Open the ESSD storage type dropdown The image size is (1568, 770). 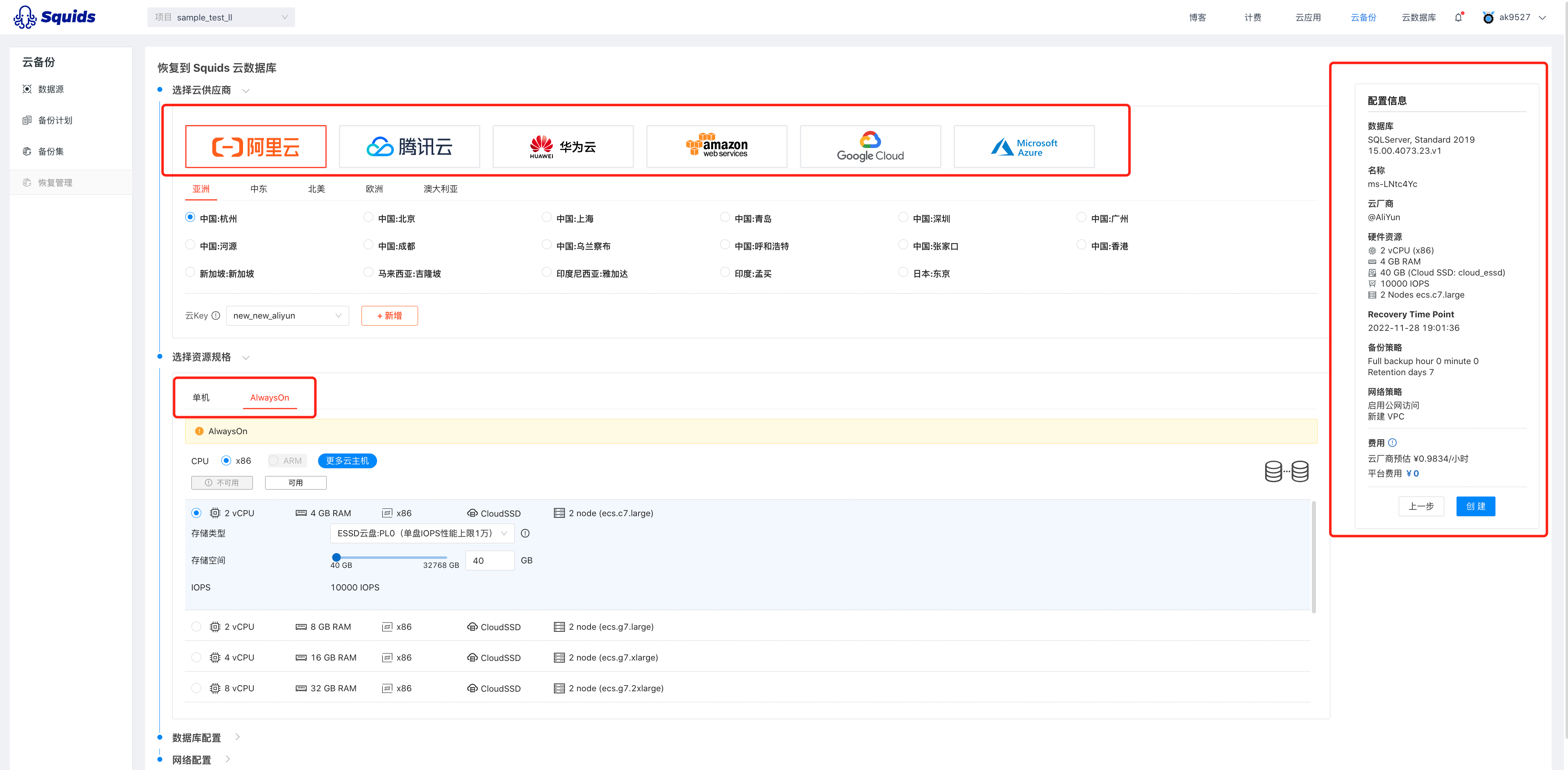pyautogui.click(x=422, y=533)
